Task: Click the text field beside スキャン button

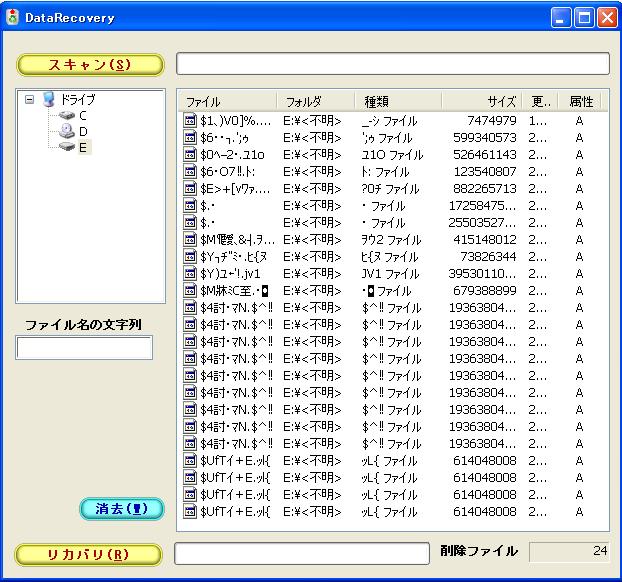Action: [393, 63]
